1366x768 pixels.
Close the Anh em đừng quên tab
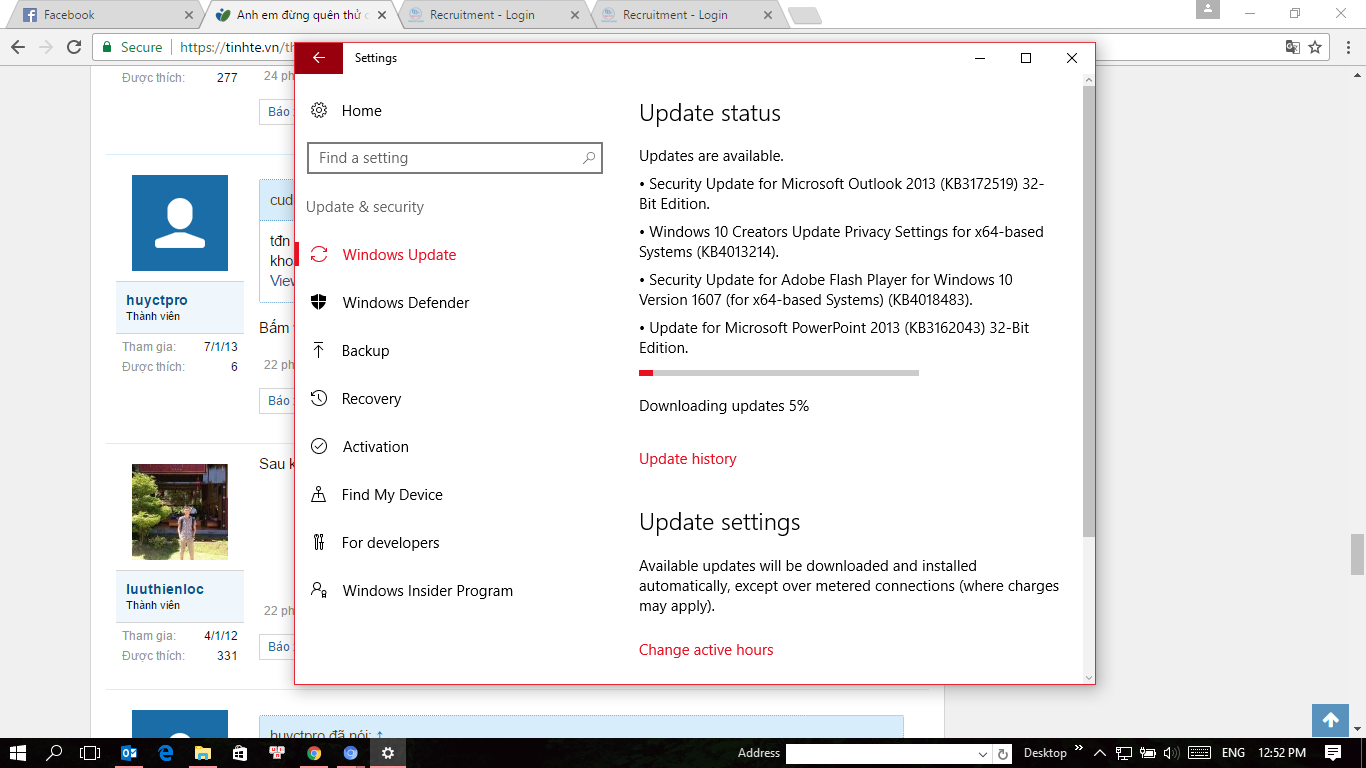tap(382, 15)
